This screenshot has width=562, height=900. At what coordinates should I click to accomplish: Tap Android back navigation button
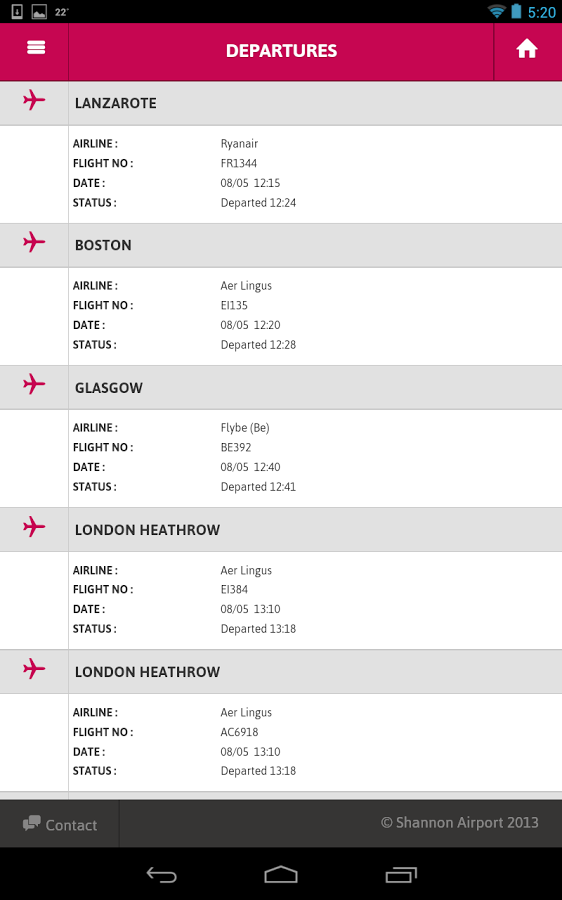click(x=161, y=875)
